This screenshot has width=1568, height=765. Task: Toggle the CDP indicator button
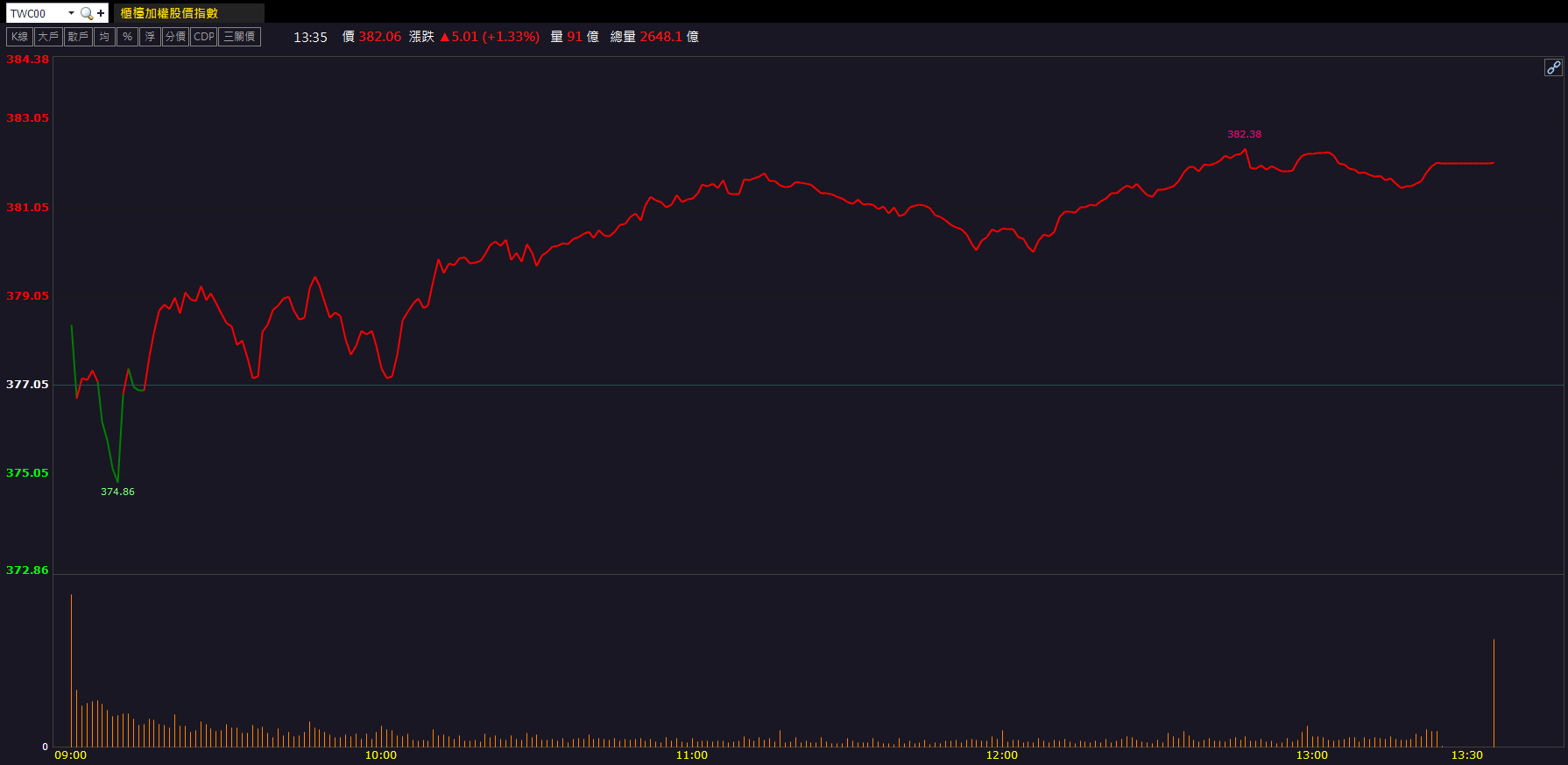tap(204, 37)
